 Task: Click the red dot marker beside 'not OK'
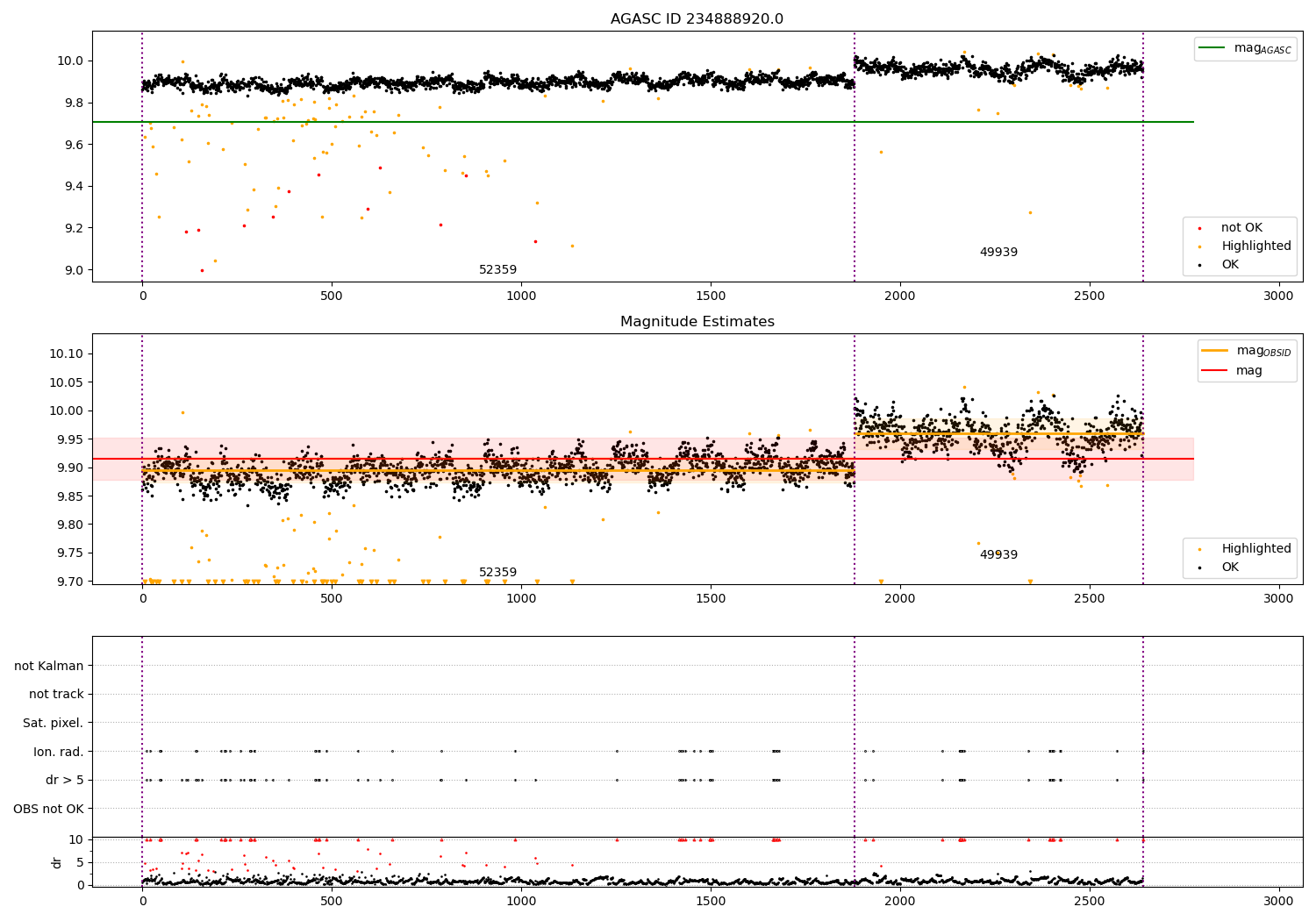point(1199,229)
